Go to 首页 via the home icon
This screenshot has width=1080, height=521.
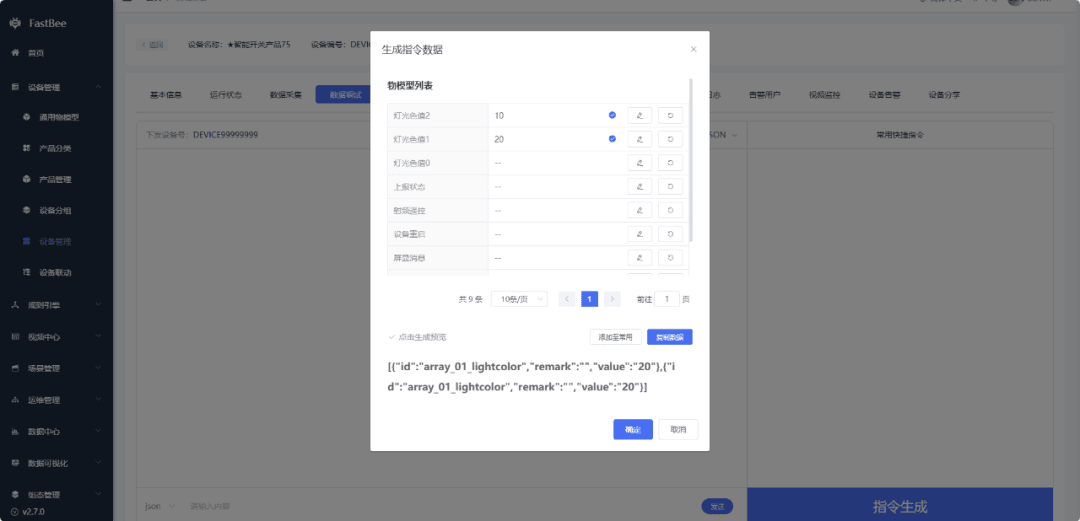click(15, 53)
